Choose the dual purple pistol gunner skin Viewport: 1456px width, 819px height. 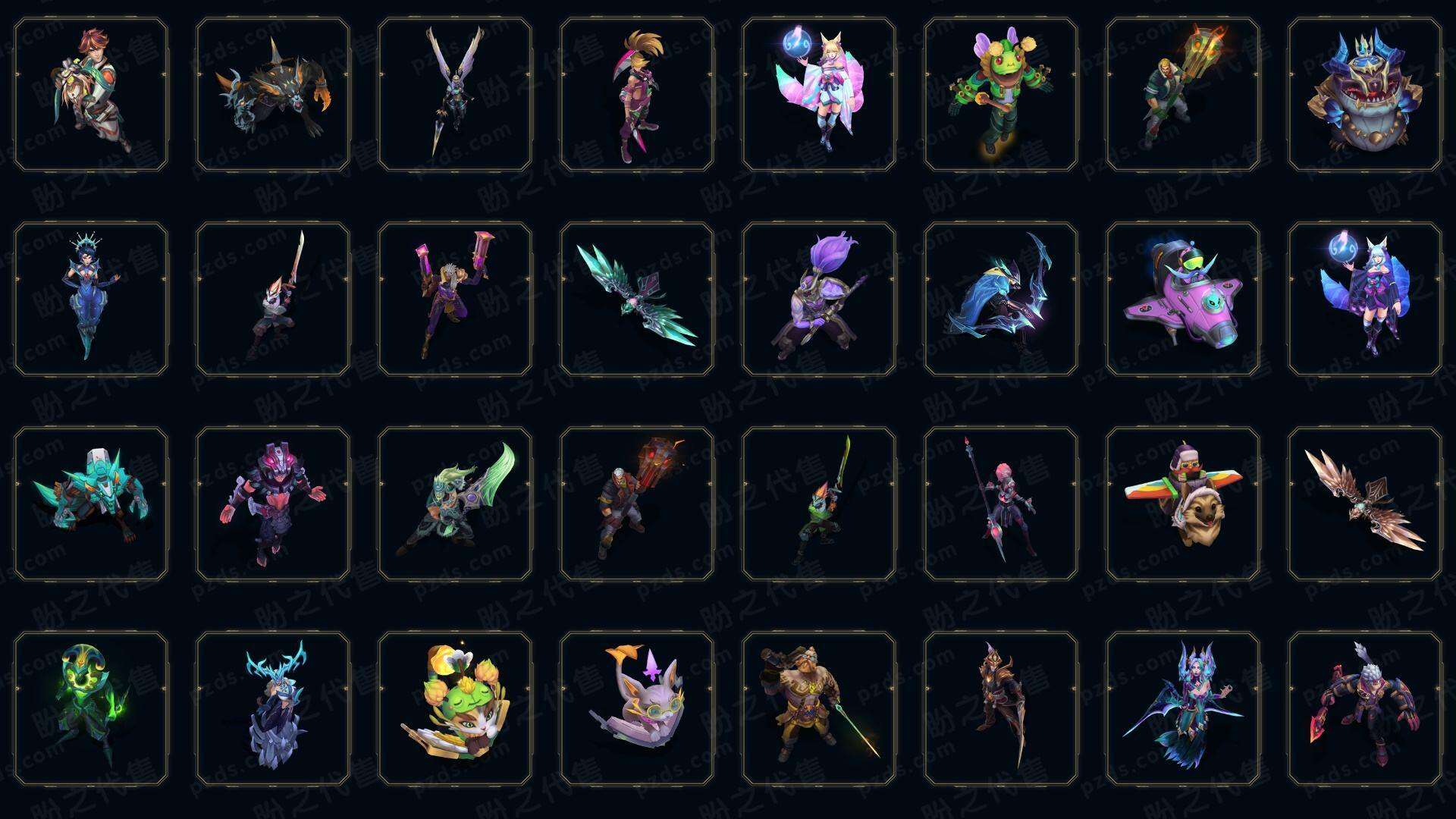pos(455,299)
